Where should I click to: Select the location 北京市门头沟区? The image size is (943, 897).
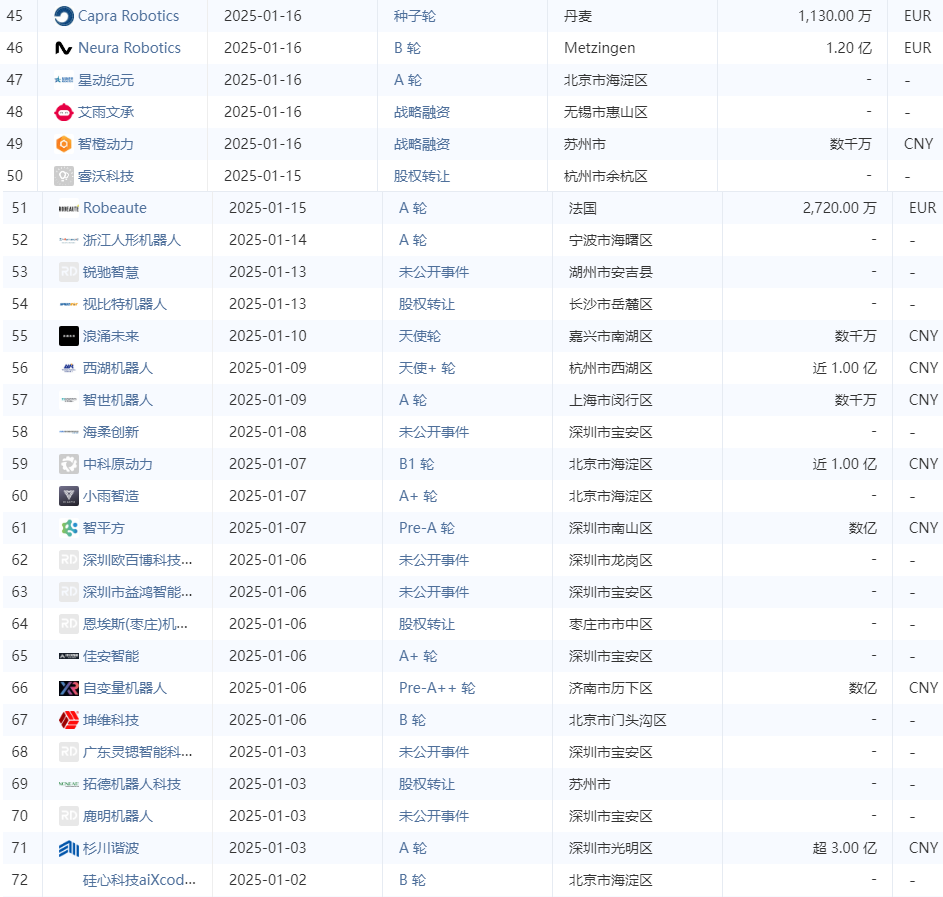[x=618, y=720]
